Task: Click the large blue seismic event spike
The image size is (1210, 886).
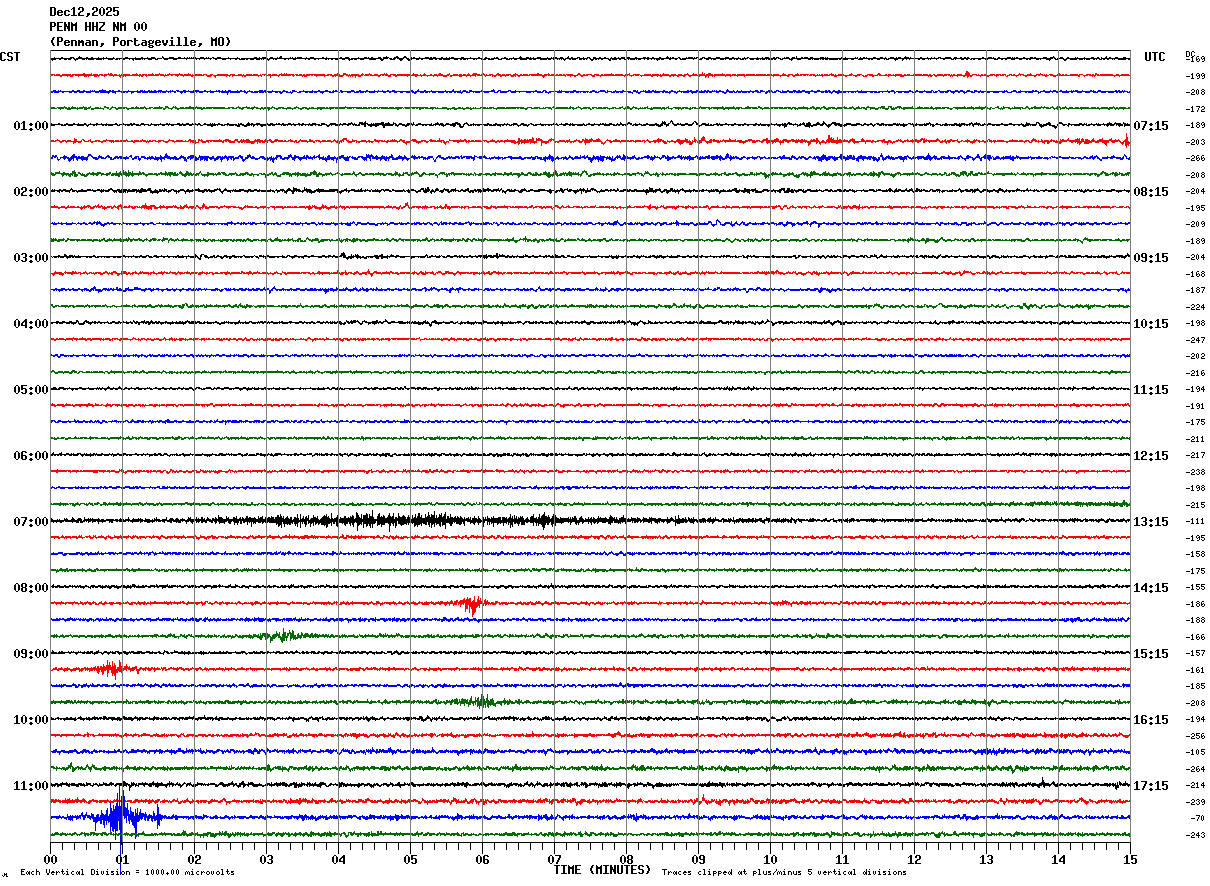Action: (120, 817)
